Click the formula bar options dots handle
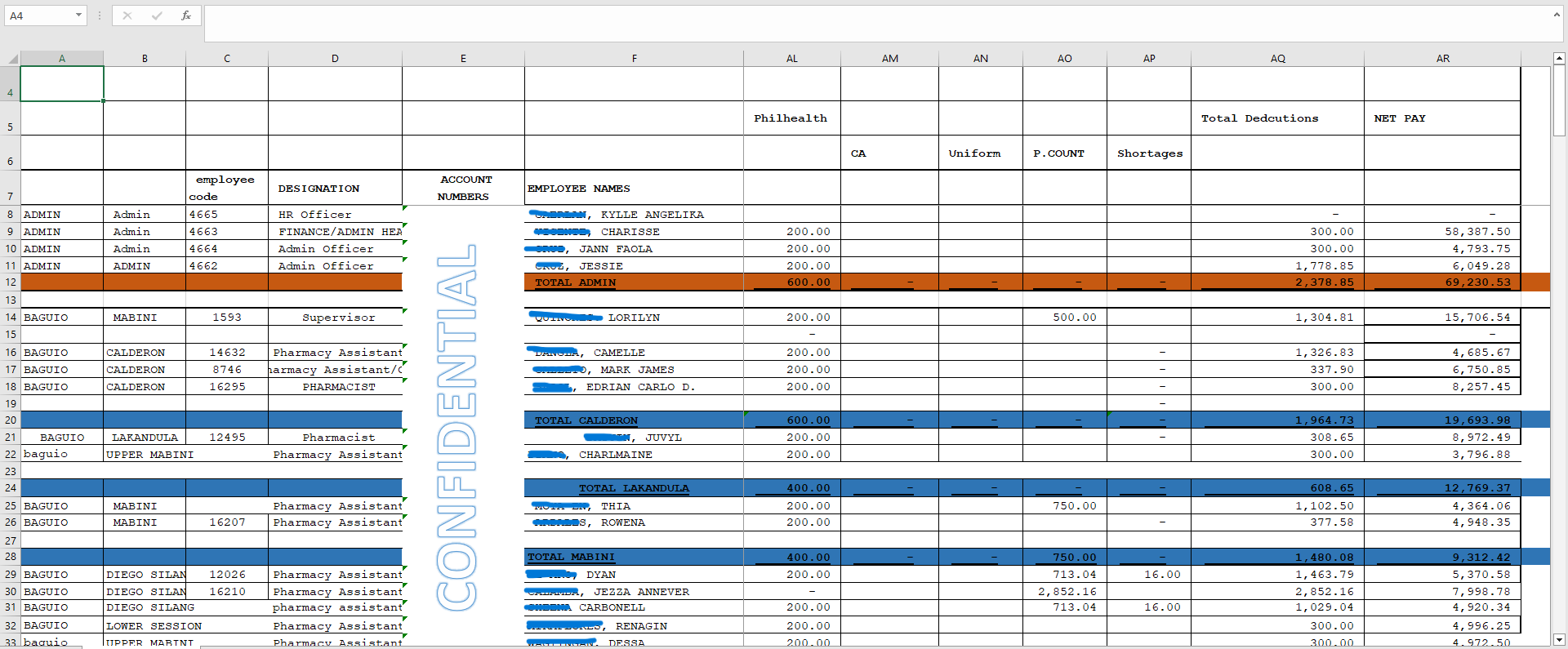The height and width of the screenshot is (649, 1568). tap(100, 16)
